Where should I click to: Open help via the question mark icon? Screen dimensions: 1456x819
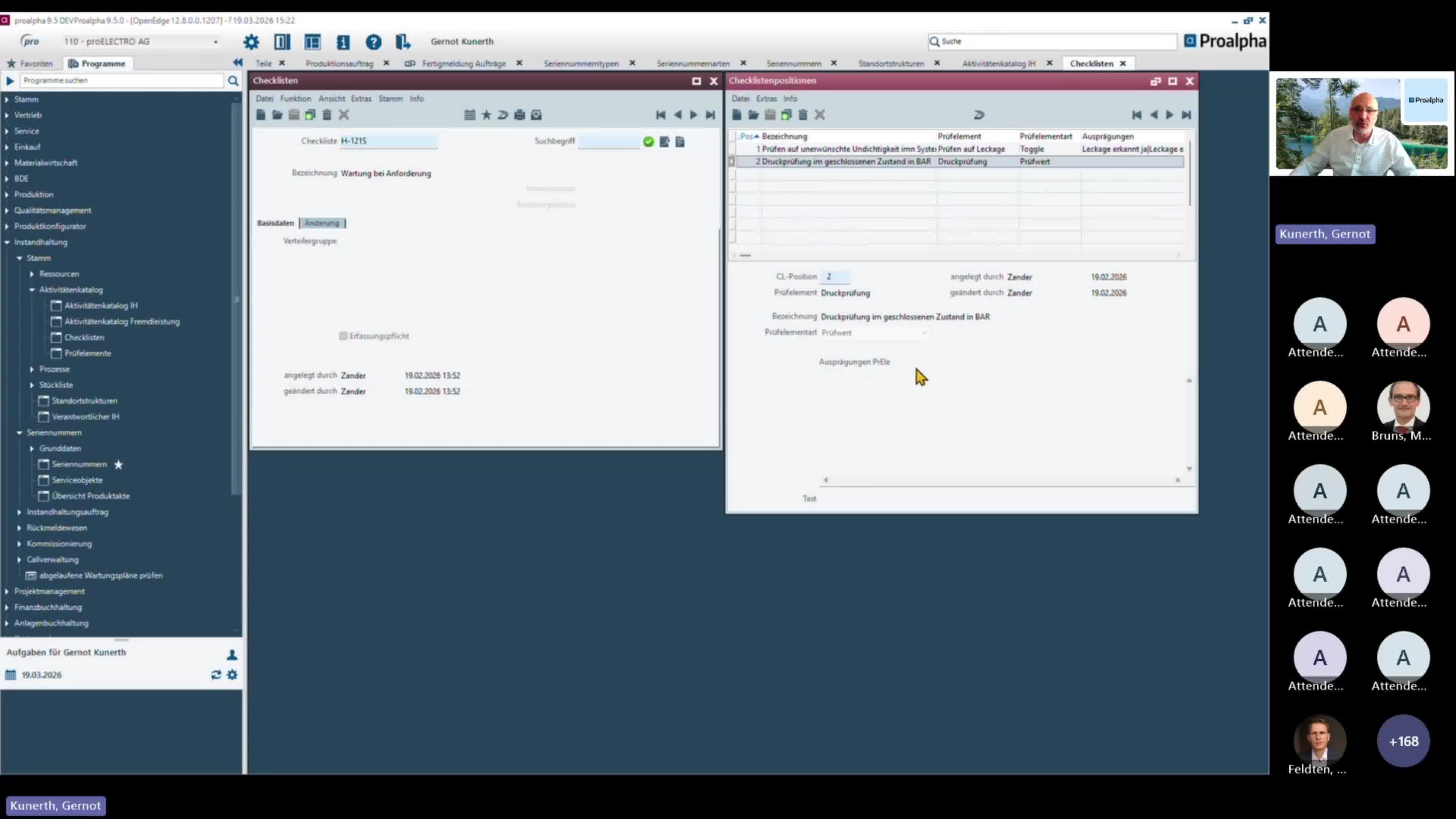coord(373,42)
